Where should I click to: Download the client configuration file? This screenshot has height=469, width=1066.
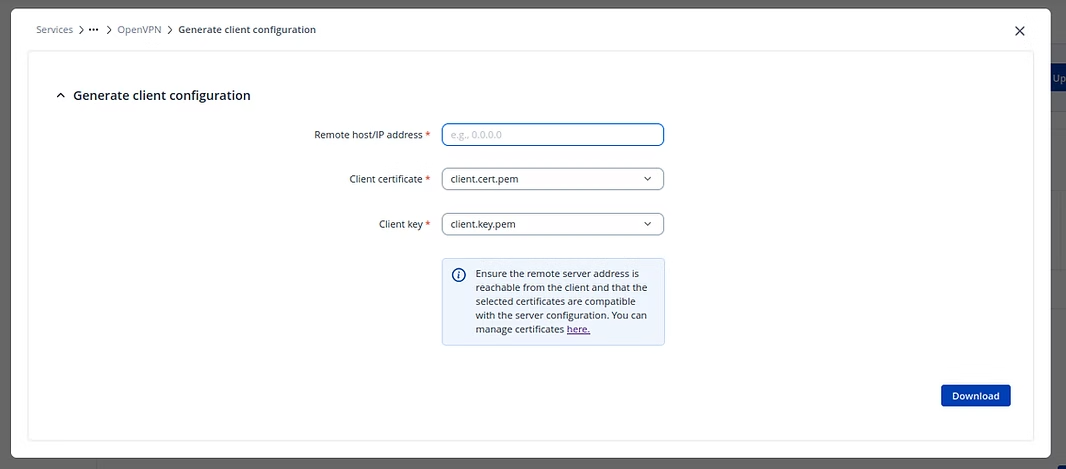click(975, 396)
